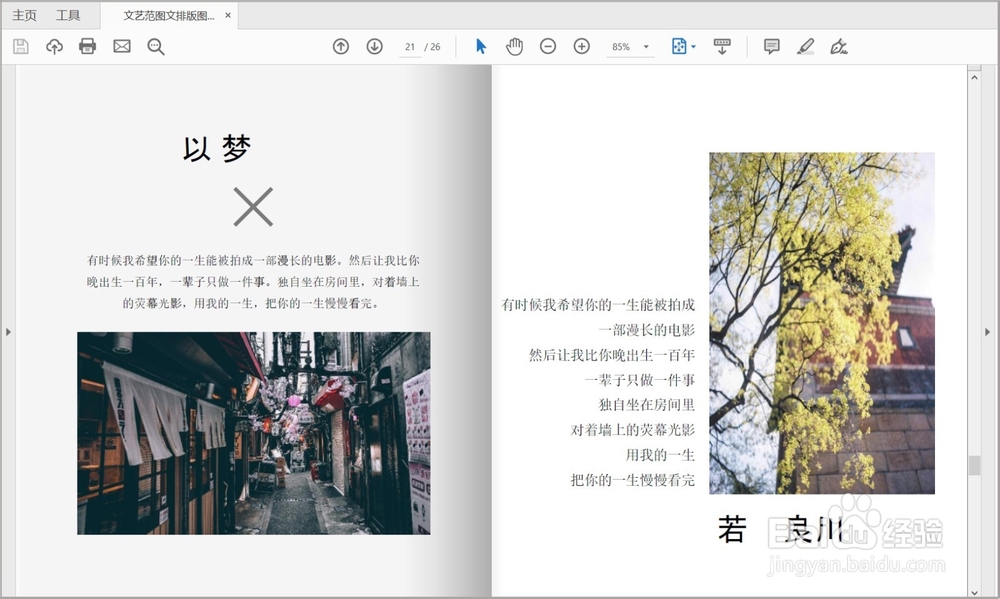
Task: Select the Email attachment icon
Action: coord(121,46)
